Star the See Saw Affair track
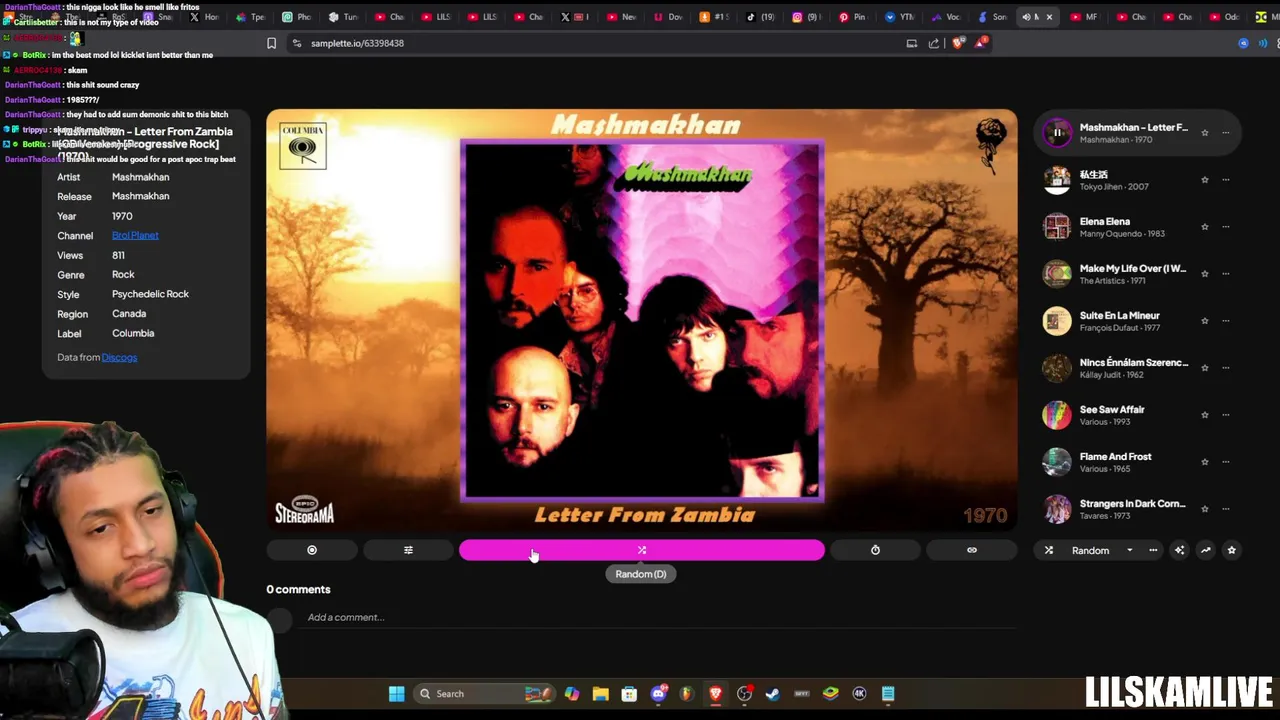This screenshot has width=1280, height=720. click(x=1204, y=415)
